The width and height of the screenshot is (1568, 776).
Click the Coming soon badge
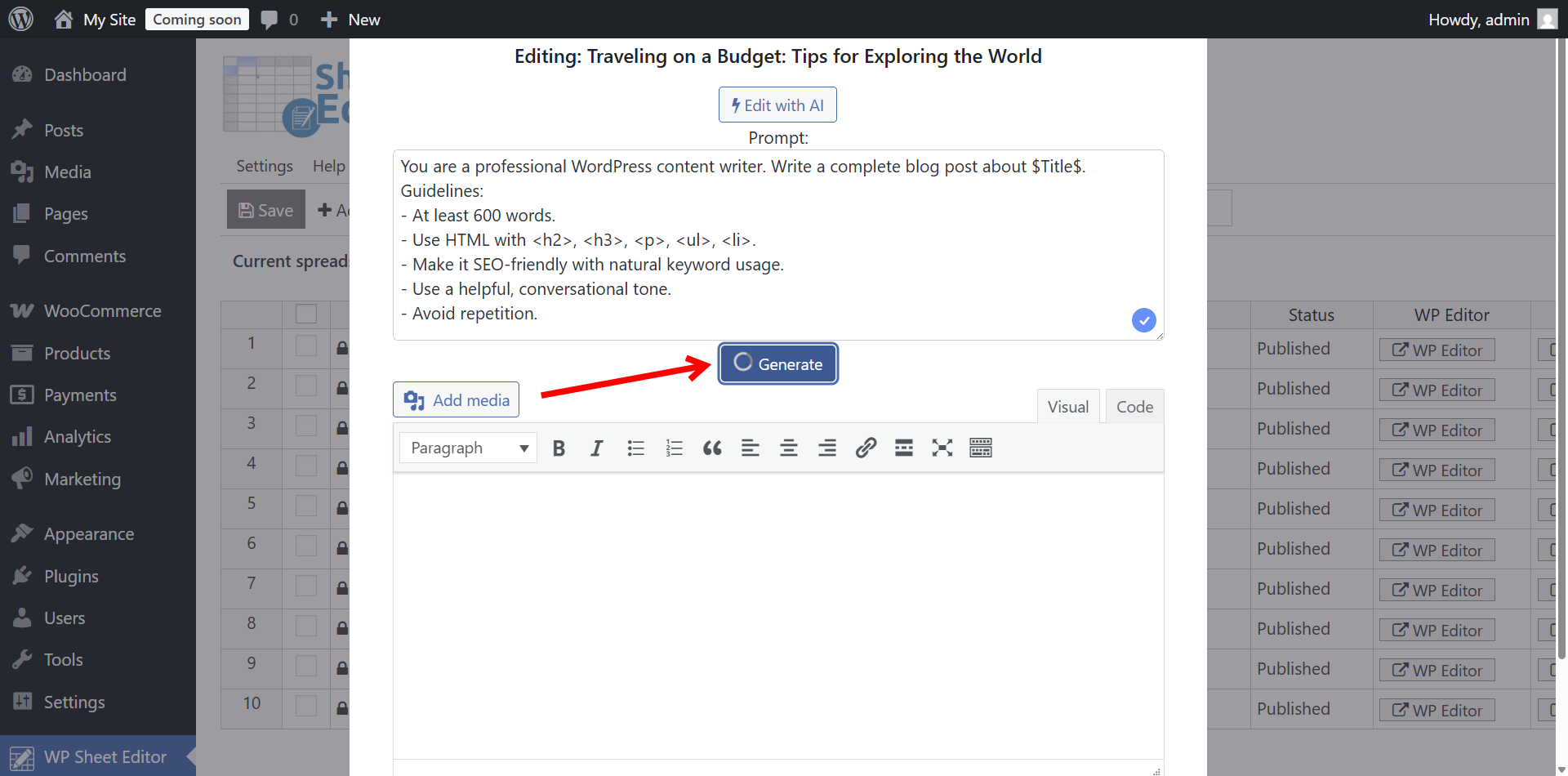(x=197, y=20)
